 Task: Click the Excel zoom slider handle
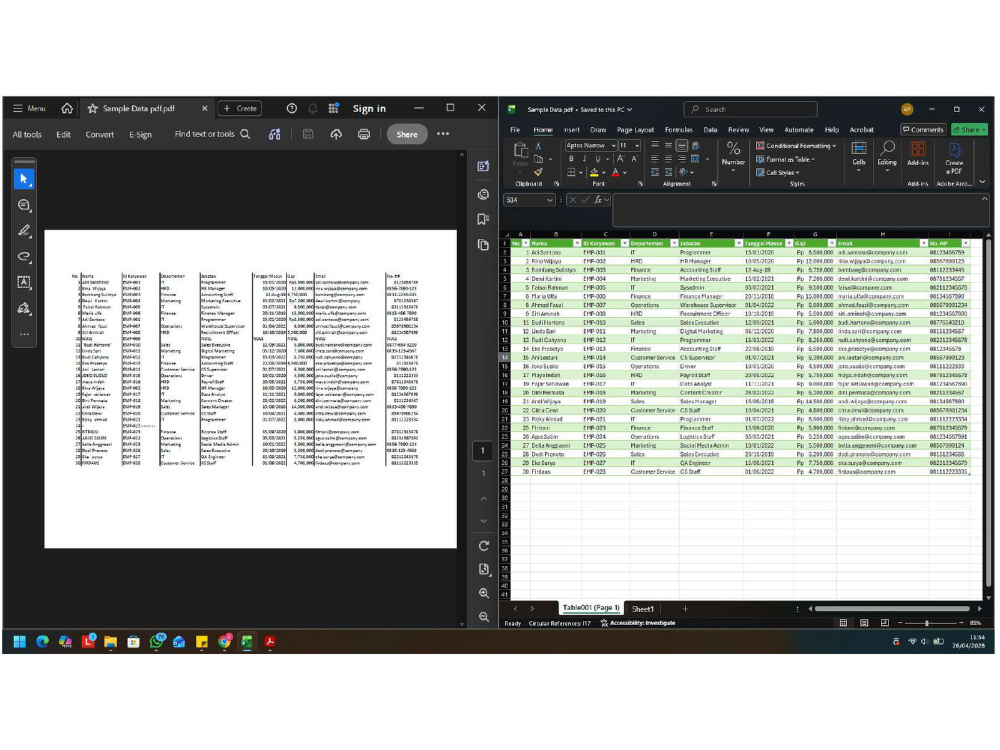pyautogui.click(x=927, y=623)
